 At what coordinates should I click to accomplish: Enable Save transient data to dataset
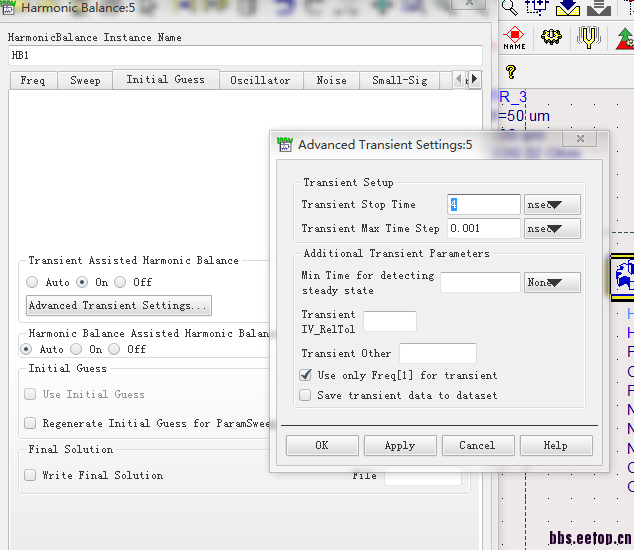tap(305, 395)
